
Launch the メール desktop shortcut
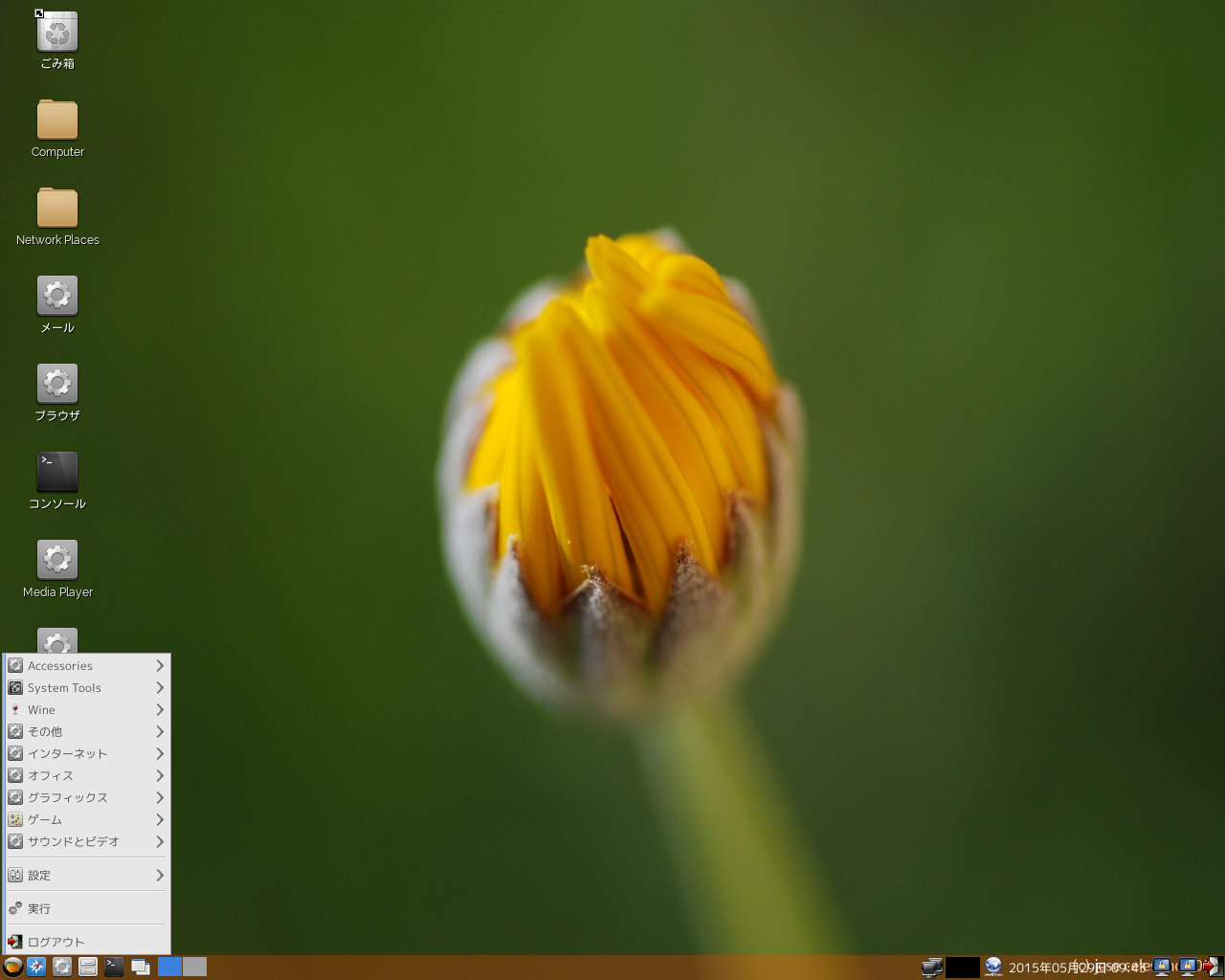pyautogui.click(x=57, y=297)
